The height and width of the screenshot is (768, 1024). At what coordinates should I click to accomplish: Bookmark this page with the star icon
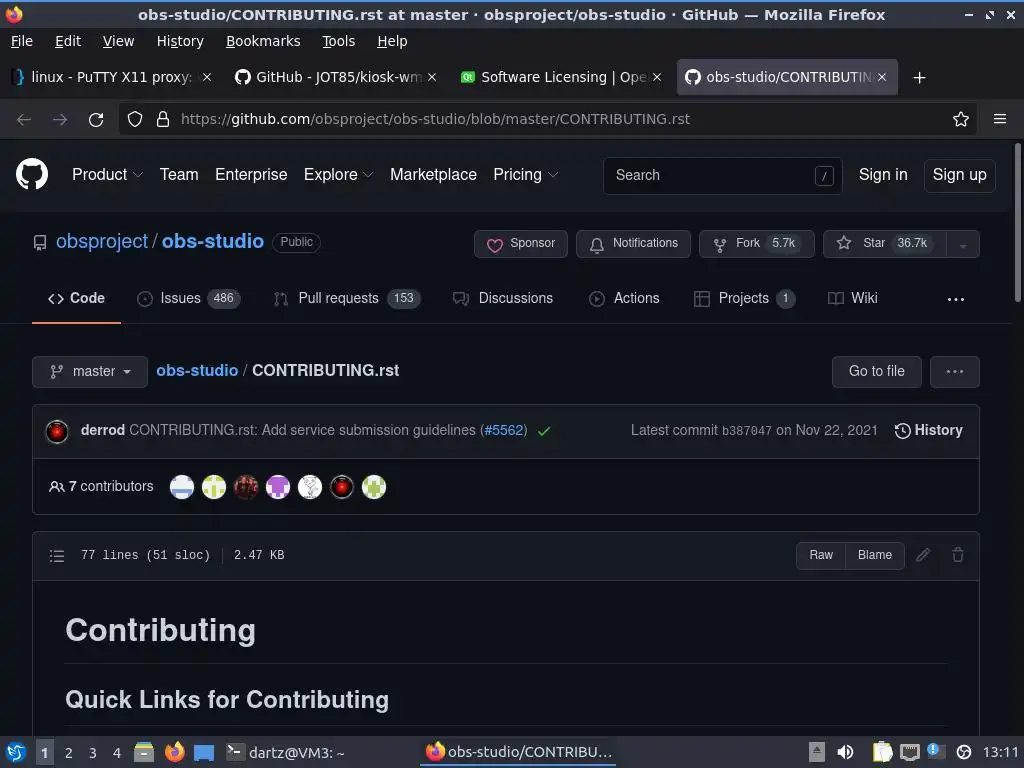pos(961,119)
